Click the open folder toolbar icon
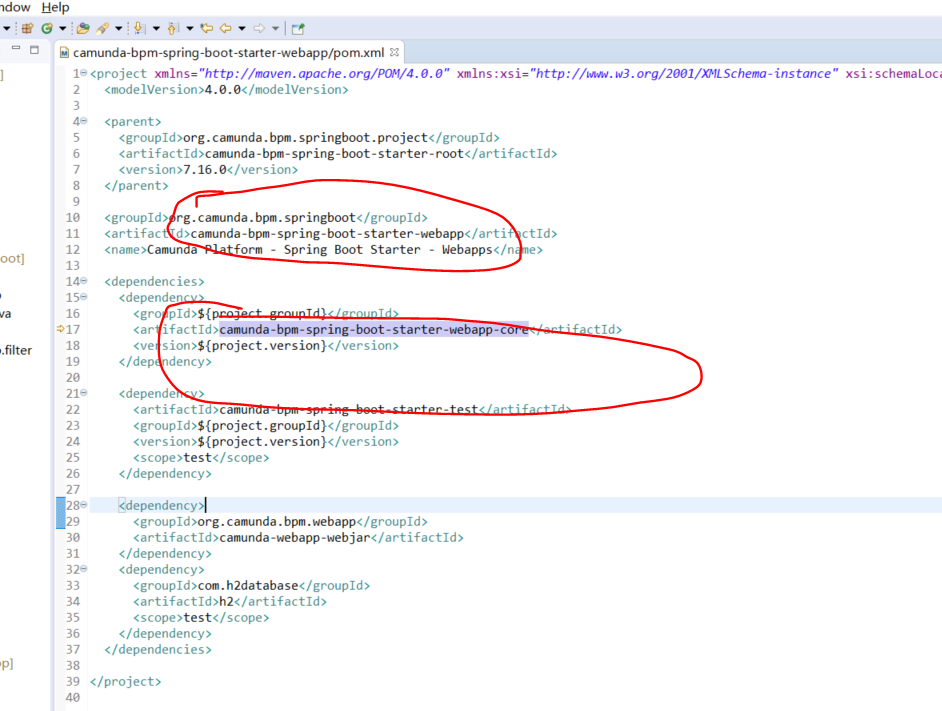 82,27
